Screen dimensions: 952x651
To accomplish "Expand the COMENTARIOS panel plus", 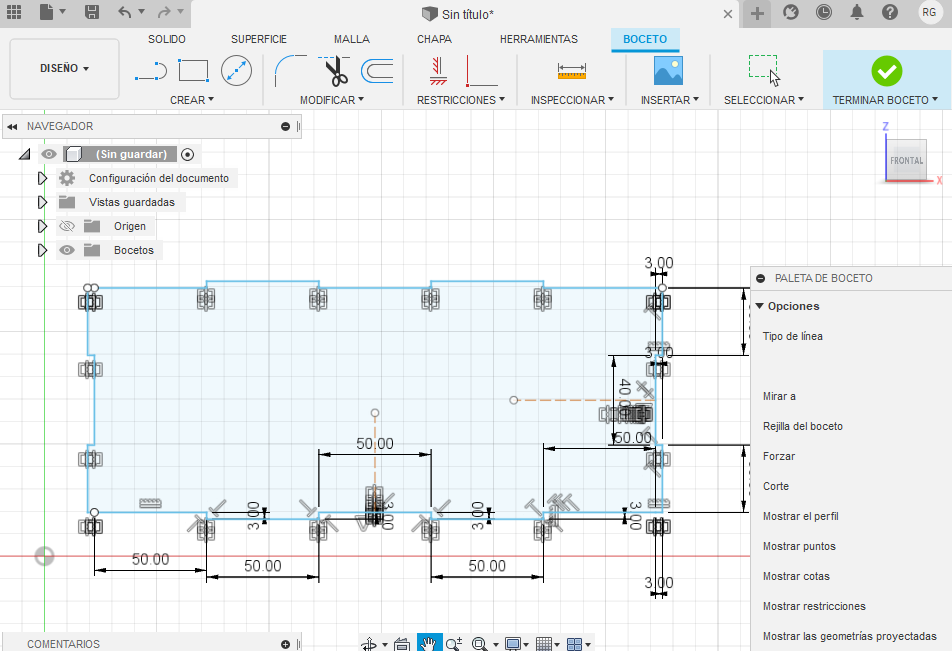I will (285, 644).
